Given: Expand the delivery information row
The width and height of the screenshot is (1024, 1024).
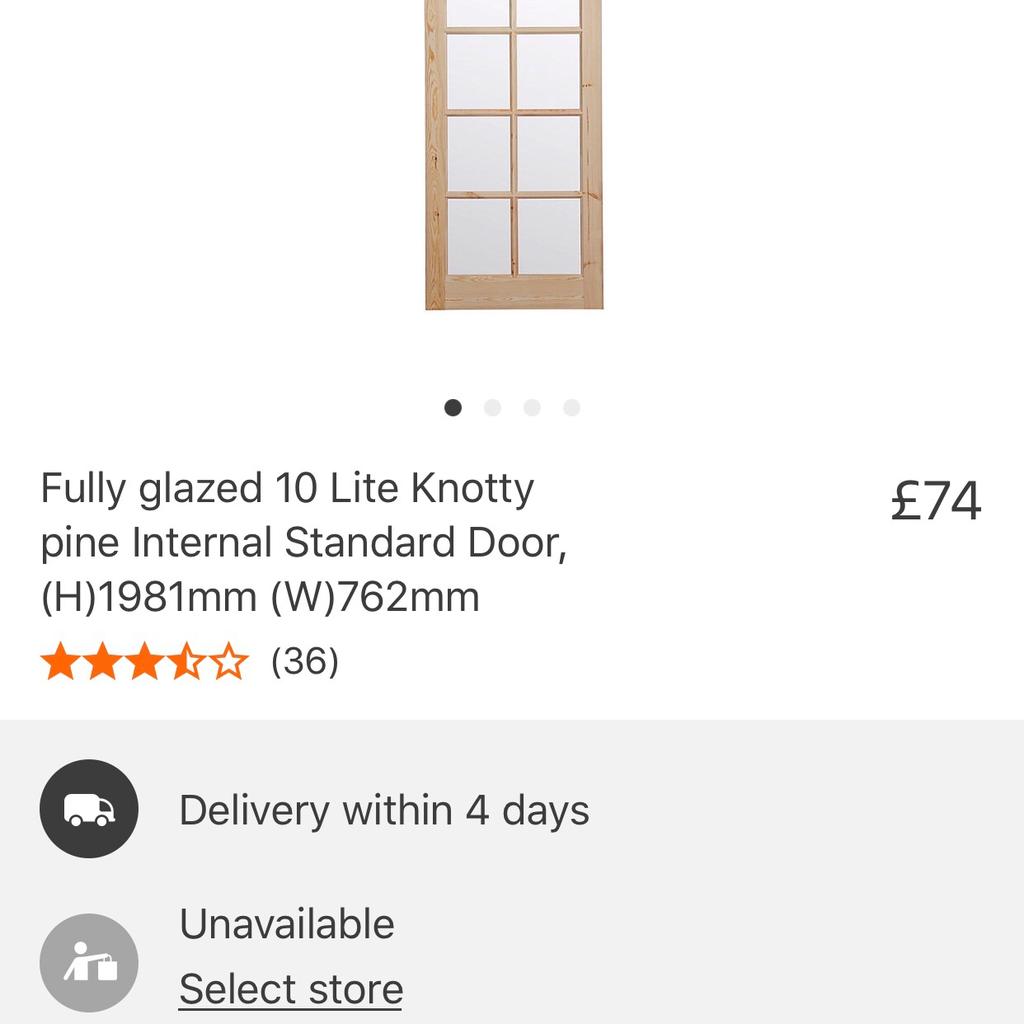Looking at the screenshot, I should pyautogui.click(x=384, y=810).
